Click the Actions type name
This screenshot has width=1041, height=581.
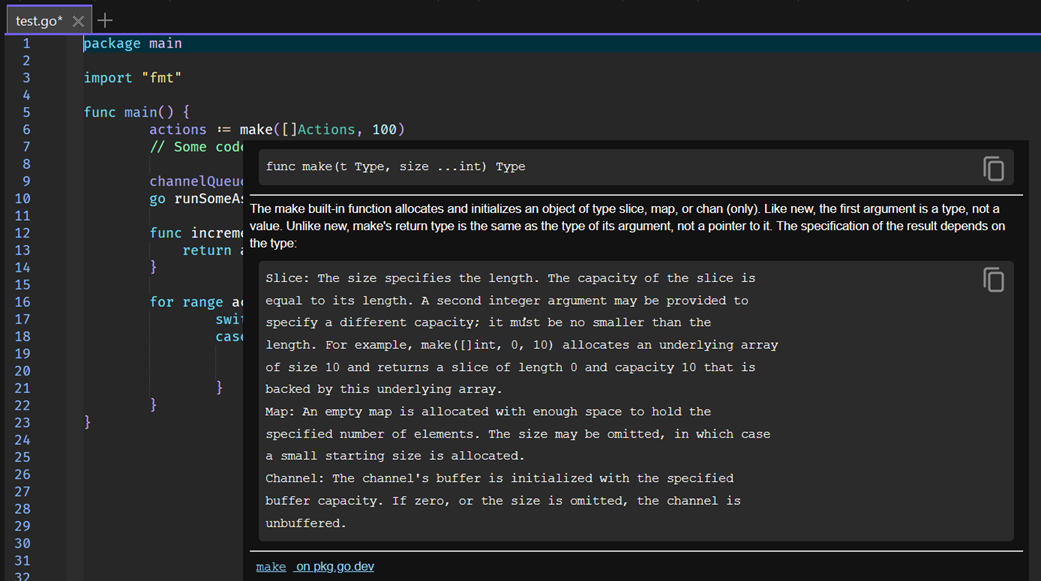point(327,129)
